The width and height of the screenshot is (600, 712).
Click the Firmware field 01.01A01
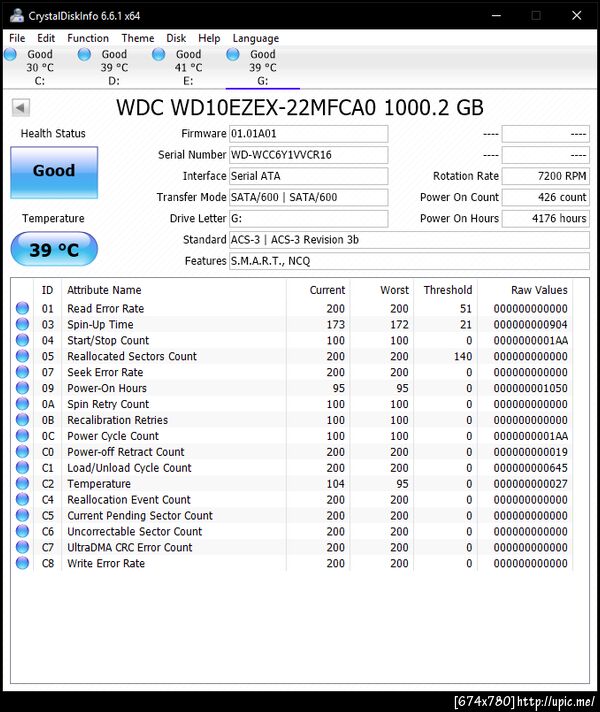point(308,134)
